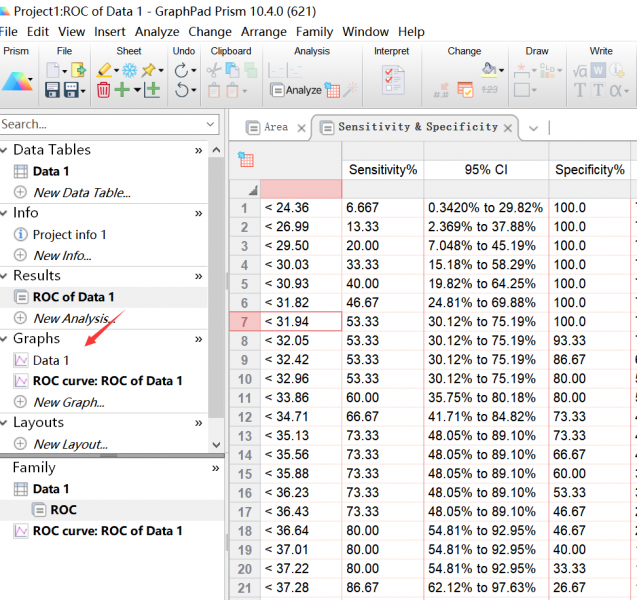Screen dimensions: 637x600
Task: Open the File menu
Action: [x=9, y=32]
